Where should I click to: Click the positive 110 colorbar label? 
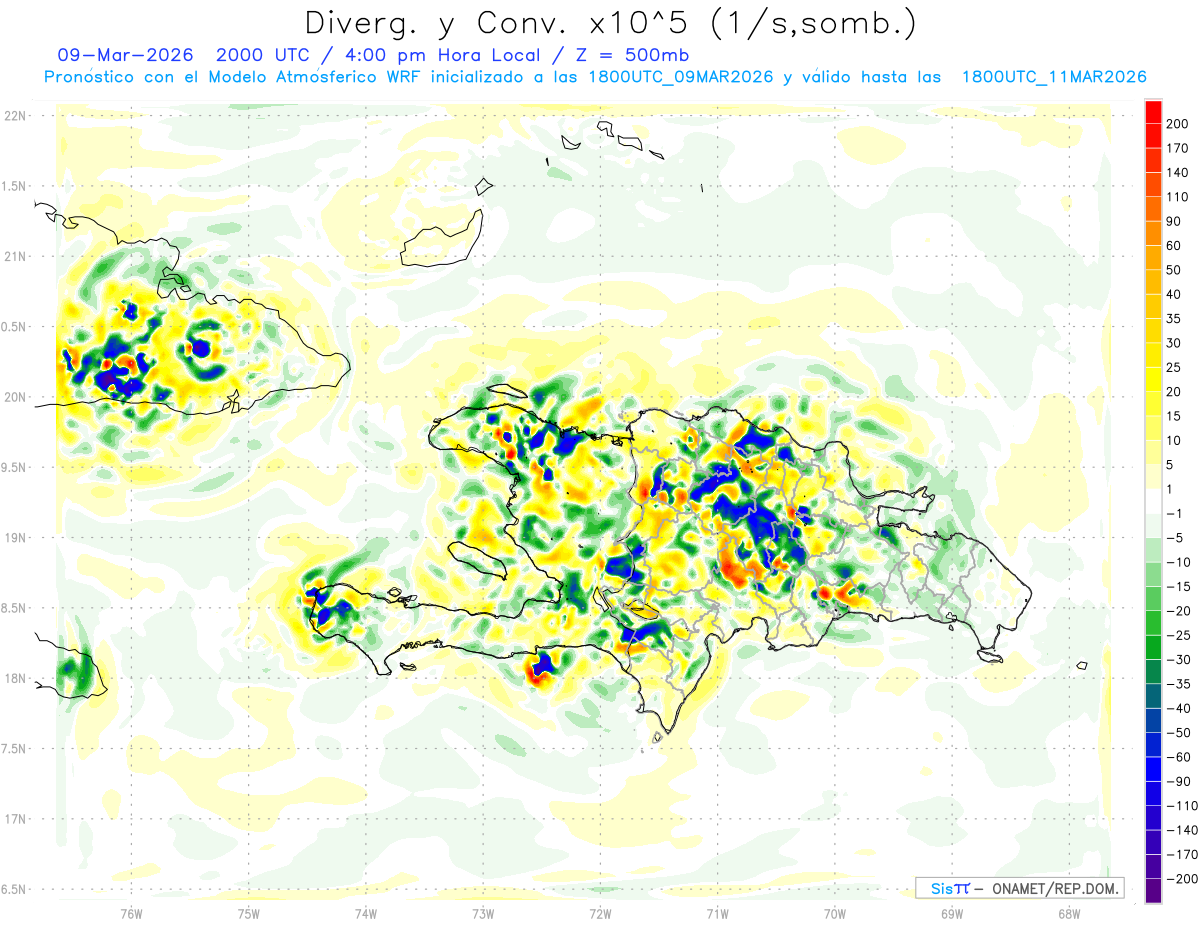click(x=1178, y=197)
